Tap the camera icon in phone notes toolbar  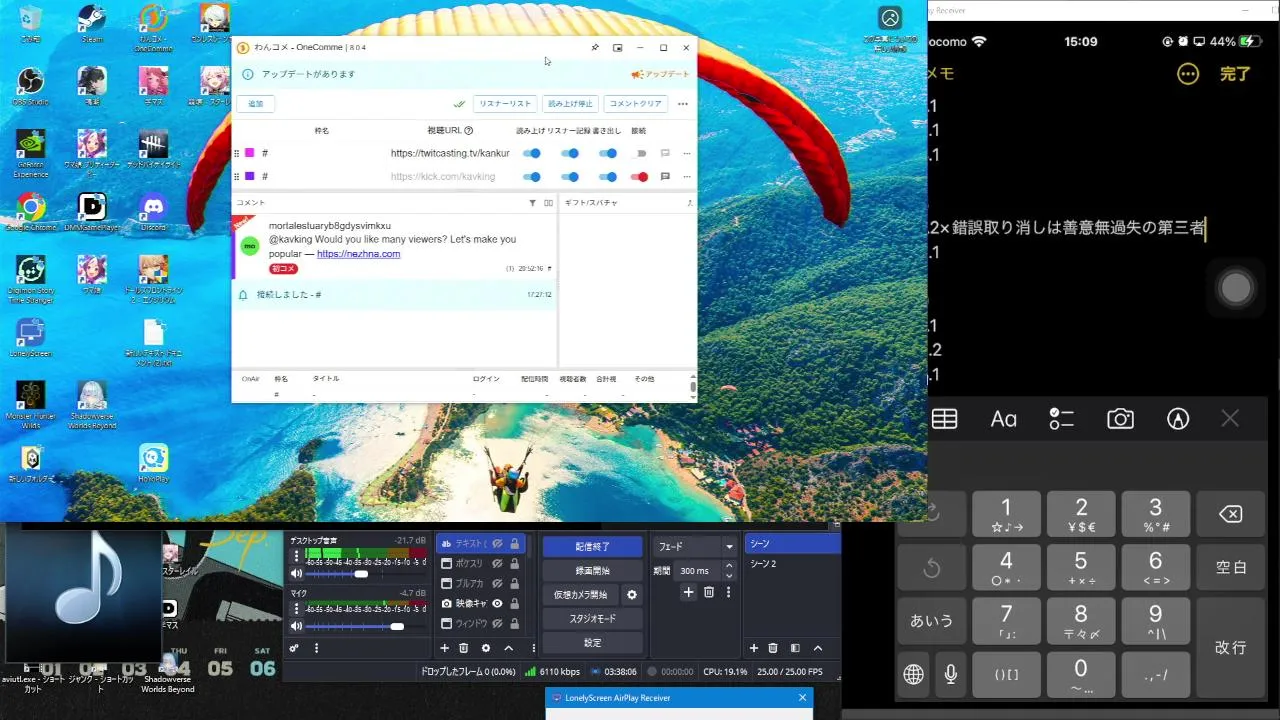pos(1120,419)
